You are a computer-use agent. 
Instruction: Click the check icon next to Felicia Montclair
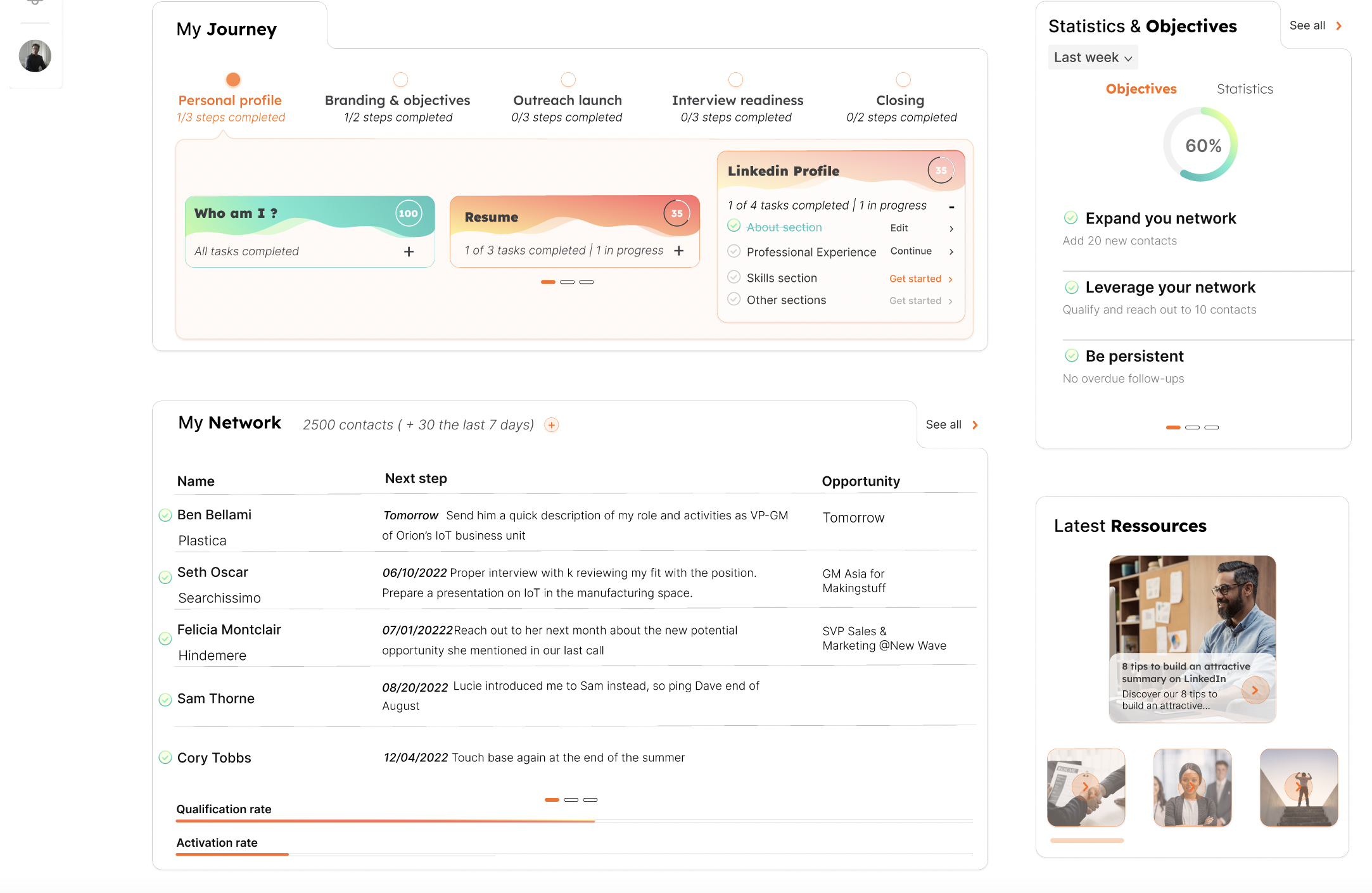tap(165, 638)
